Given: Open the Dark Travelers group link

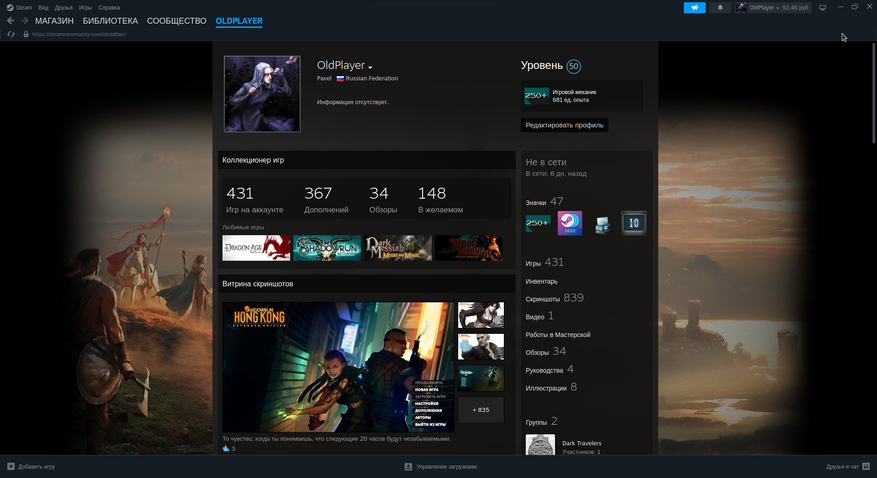Looking at the screenshot, I should pyautogui.click(x=582, y=443).
